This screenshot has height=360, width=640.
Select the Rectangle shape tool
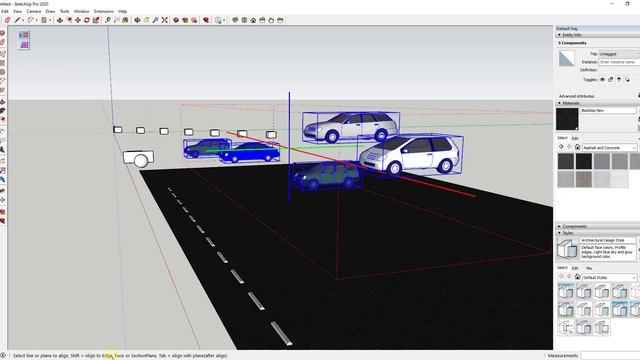[x=44, y=20]
